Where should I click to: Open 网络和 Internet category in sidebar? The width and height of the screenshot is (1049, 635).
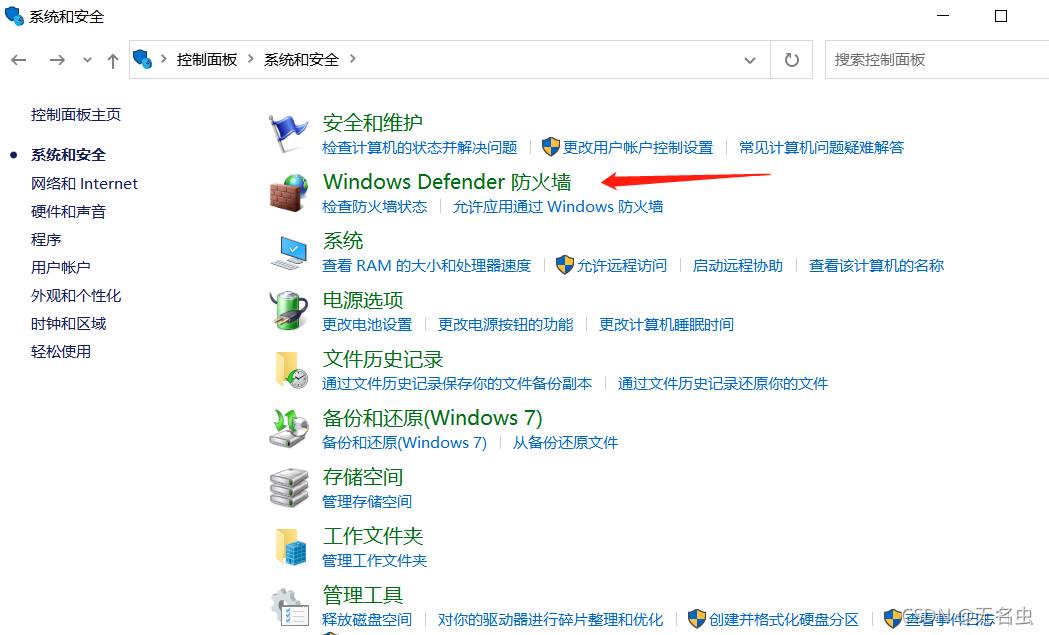pos(84,183)
